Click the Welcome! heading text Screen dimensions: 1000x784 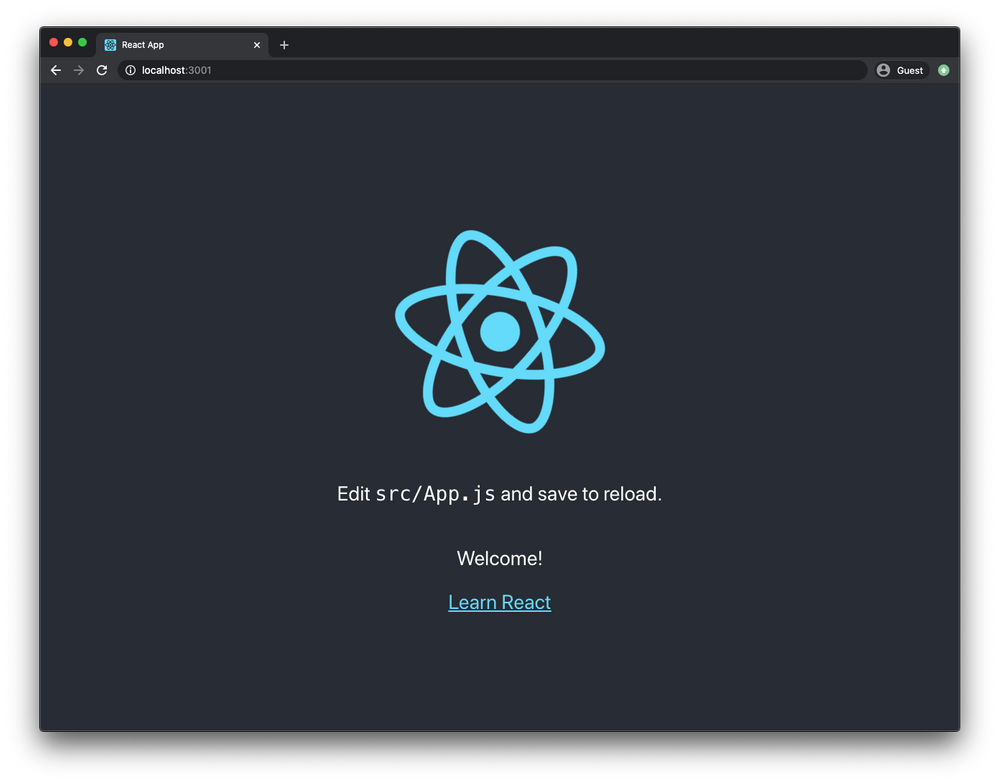point(500,558)
